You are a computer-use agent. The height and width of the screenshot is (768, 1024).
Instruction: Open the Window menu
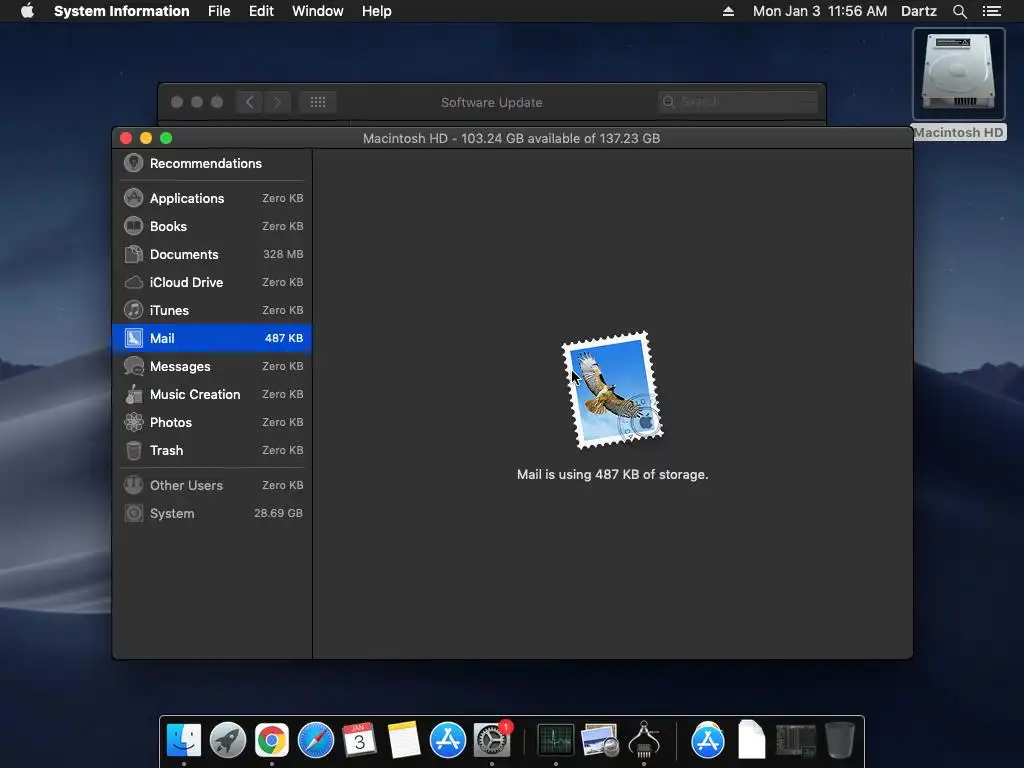click(317, 11)
